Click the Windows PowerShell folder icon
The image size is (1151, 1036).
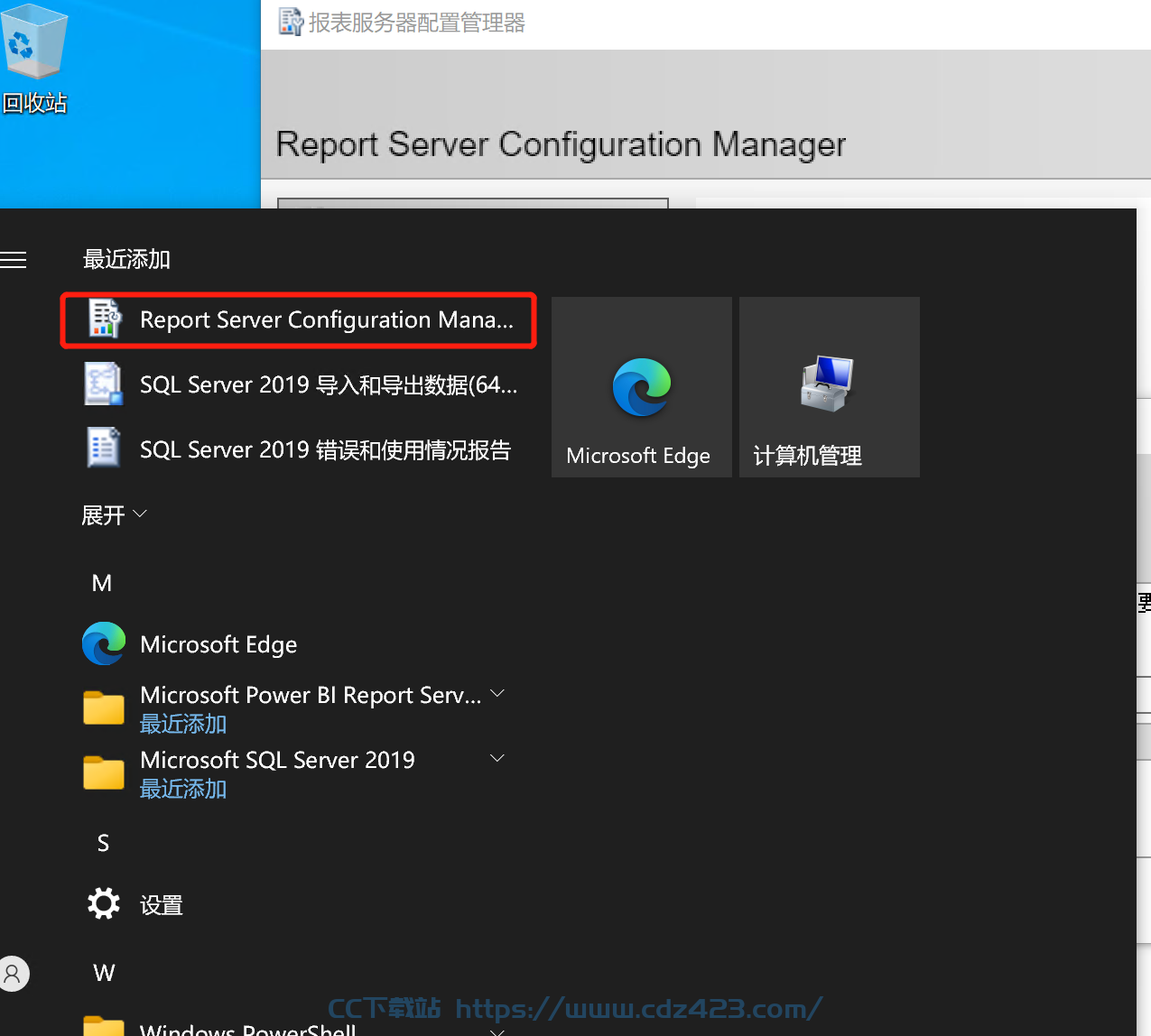click(104, 1027)
